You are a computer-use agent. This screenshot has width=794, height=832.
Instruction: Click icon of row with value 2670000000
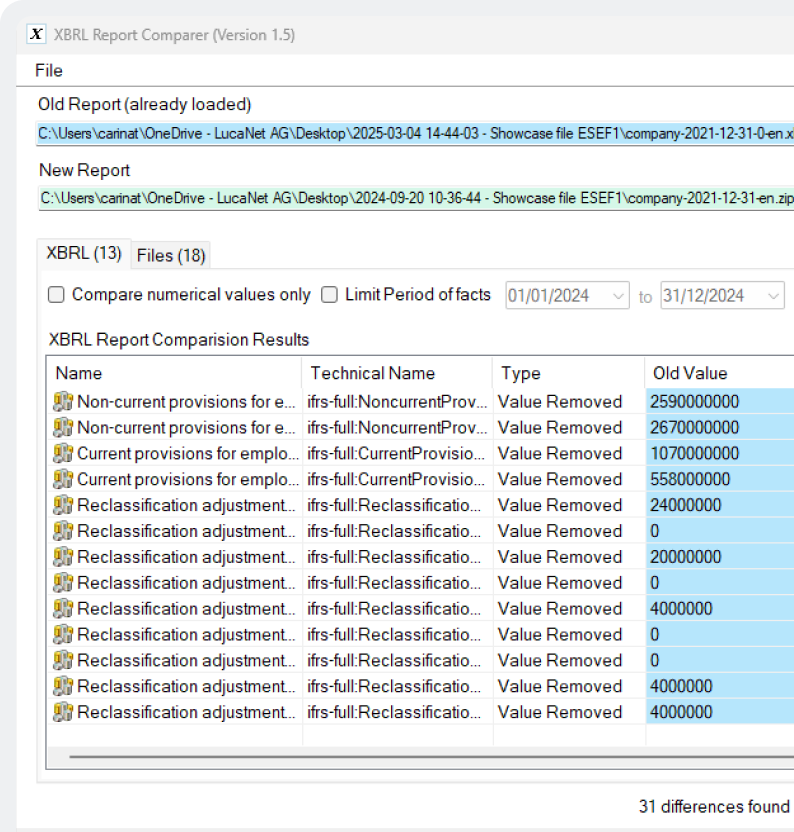63,428
